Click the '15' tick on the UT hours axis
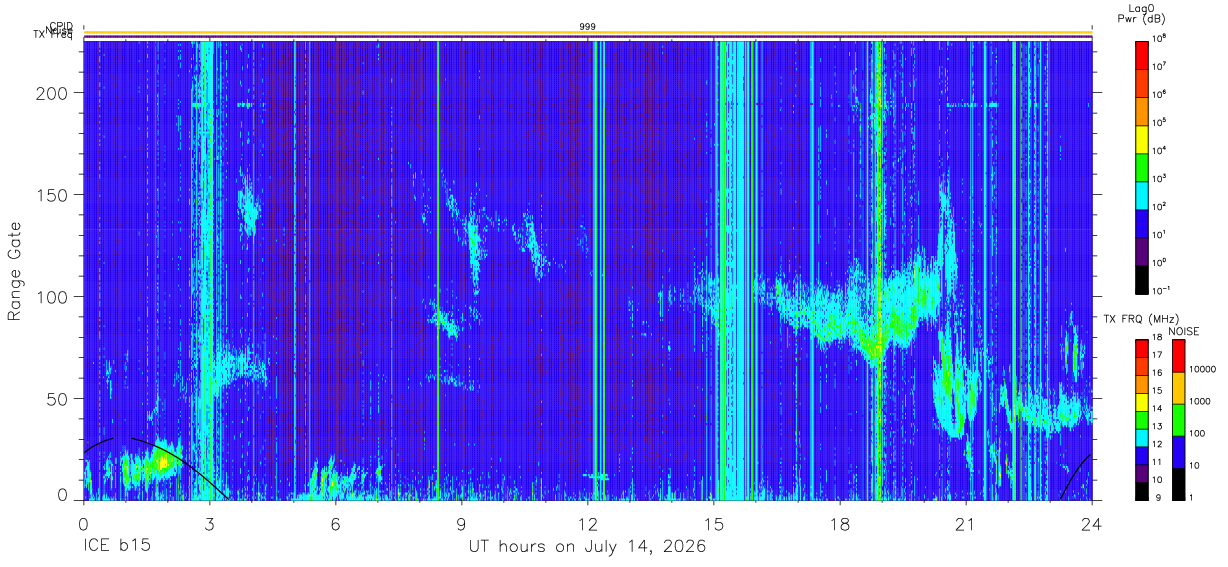 (x=714, y=523)
